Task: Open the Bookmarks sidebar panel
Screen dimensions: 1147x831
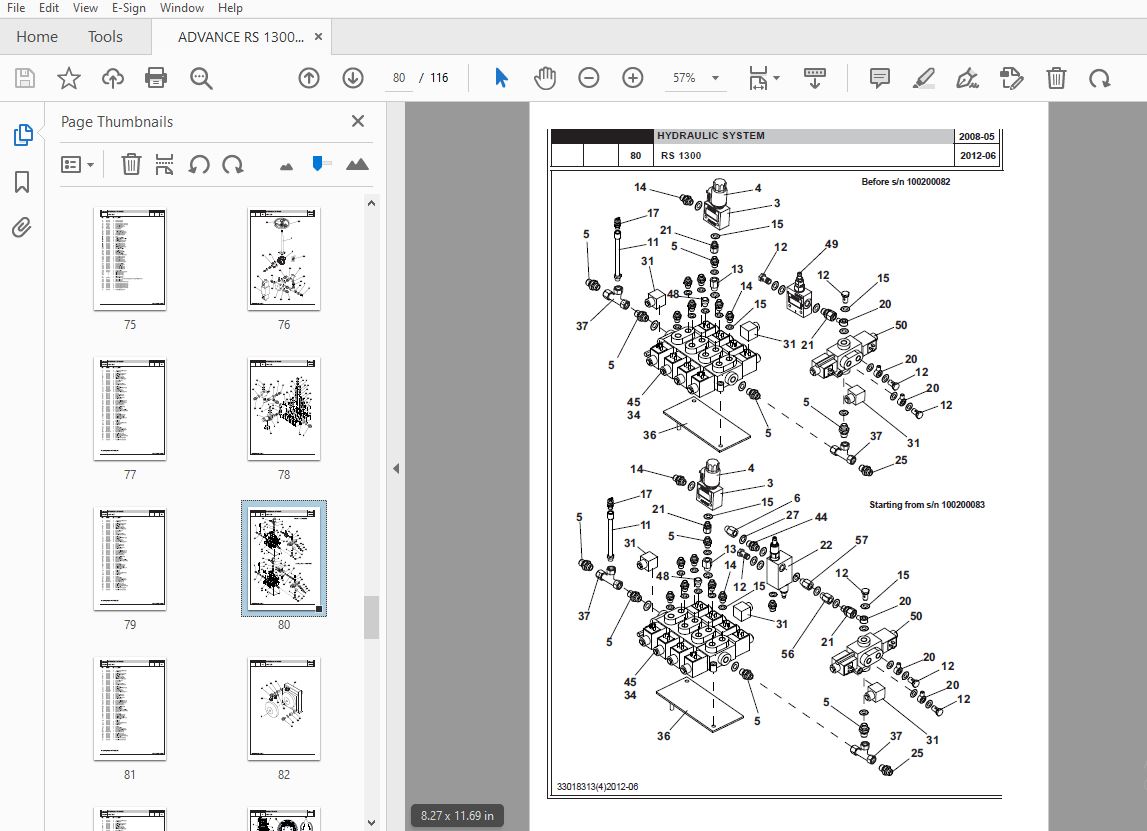Action: [x=22, y=181]
